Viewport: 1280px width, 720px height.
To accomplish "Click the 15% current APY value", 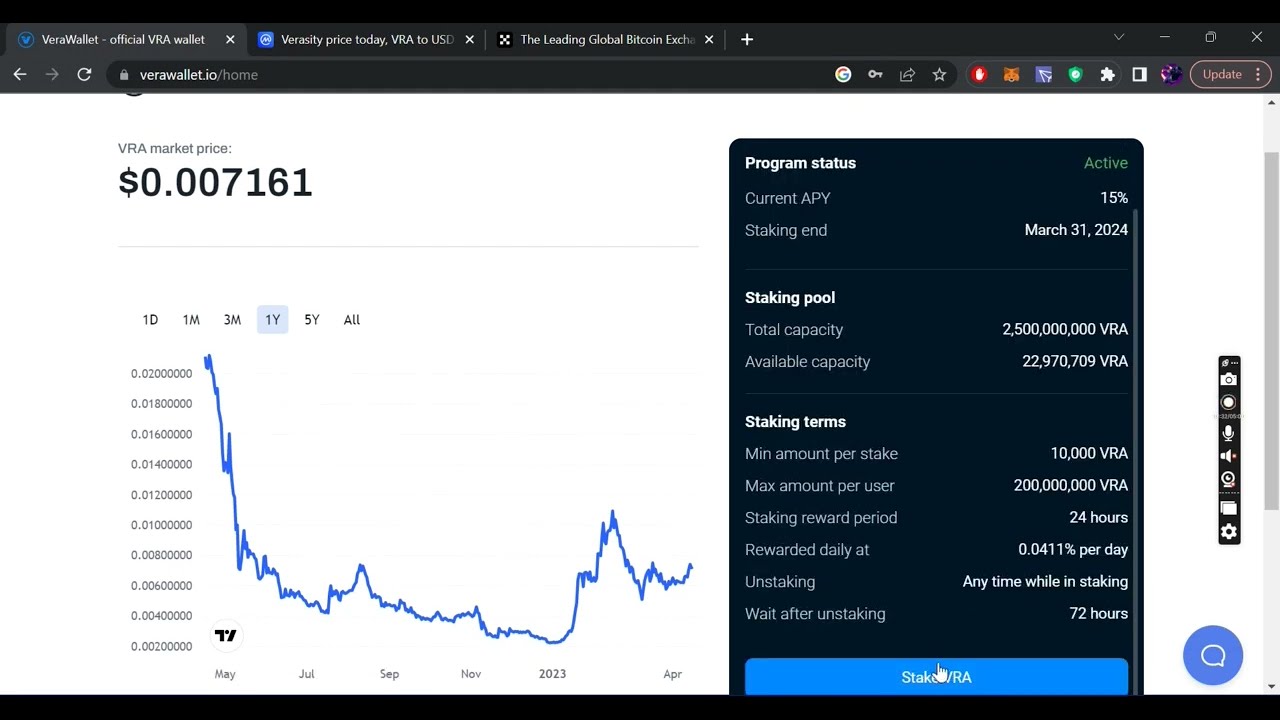I will pos(1114,198).
